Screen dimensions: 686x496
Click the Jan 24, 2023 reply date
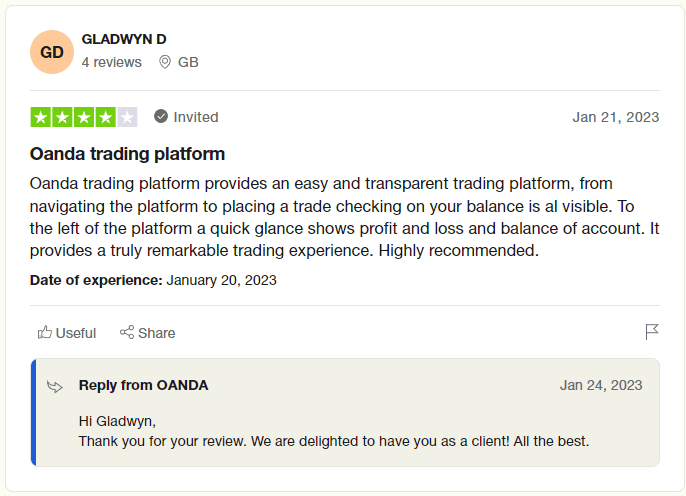click(601, 385)
